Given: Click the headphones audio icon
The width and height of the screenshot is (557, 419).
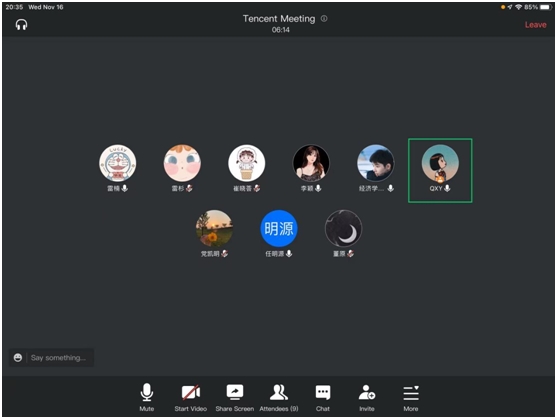Looking at the screenshot, I should click(x=21, y=25).
